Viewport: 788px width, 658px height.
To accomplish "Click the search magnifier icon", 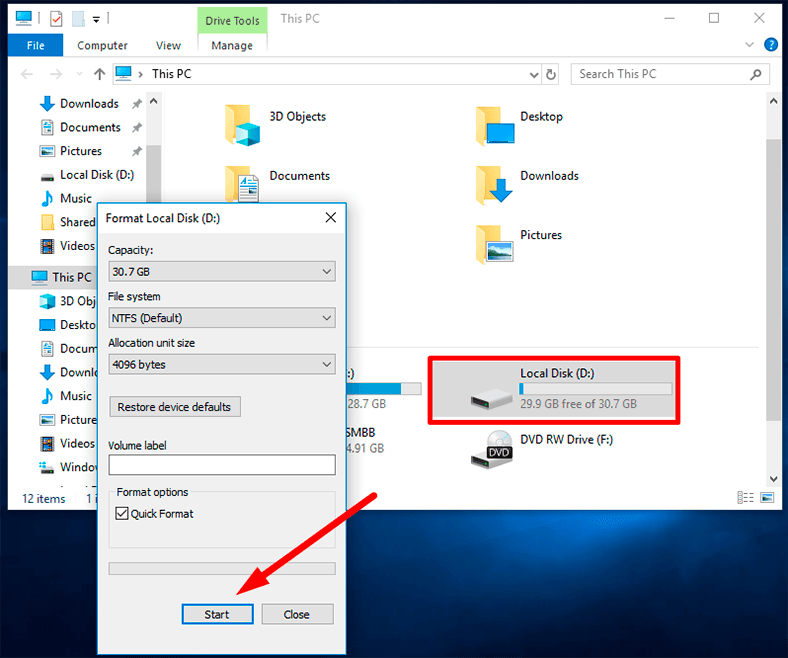I will 755,74.
